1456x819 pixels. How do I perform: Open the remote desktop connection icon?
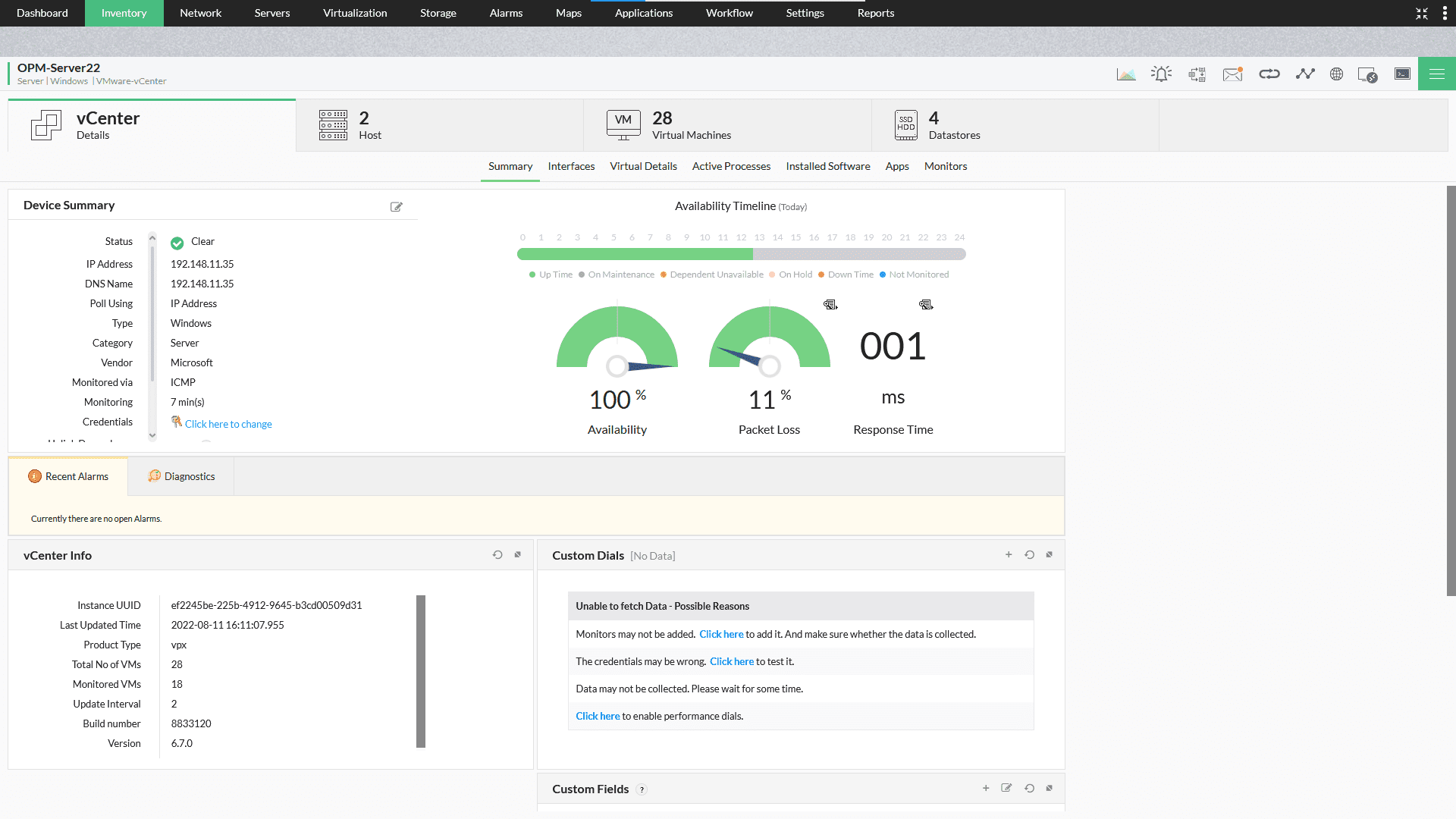pos(1369,74)
